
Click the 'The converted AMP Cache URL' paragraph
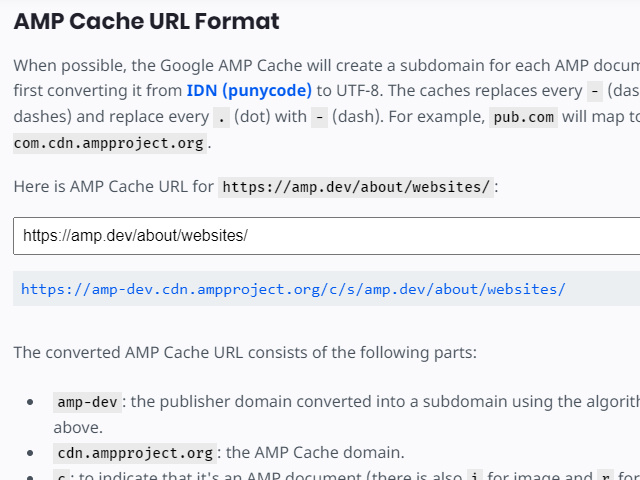[245, 353]
